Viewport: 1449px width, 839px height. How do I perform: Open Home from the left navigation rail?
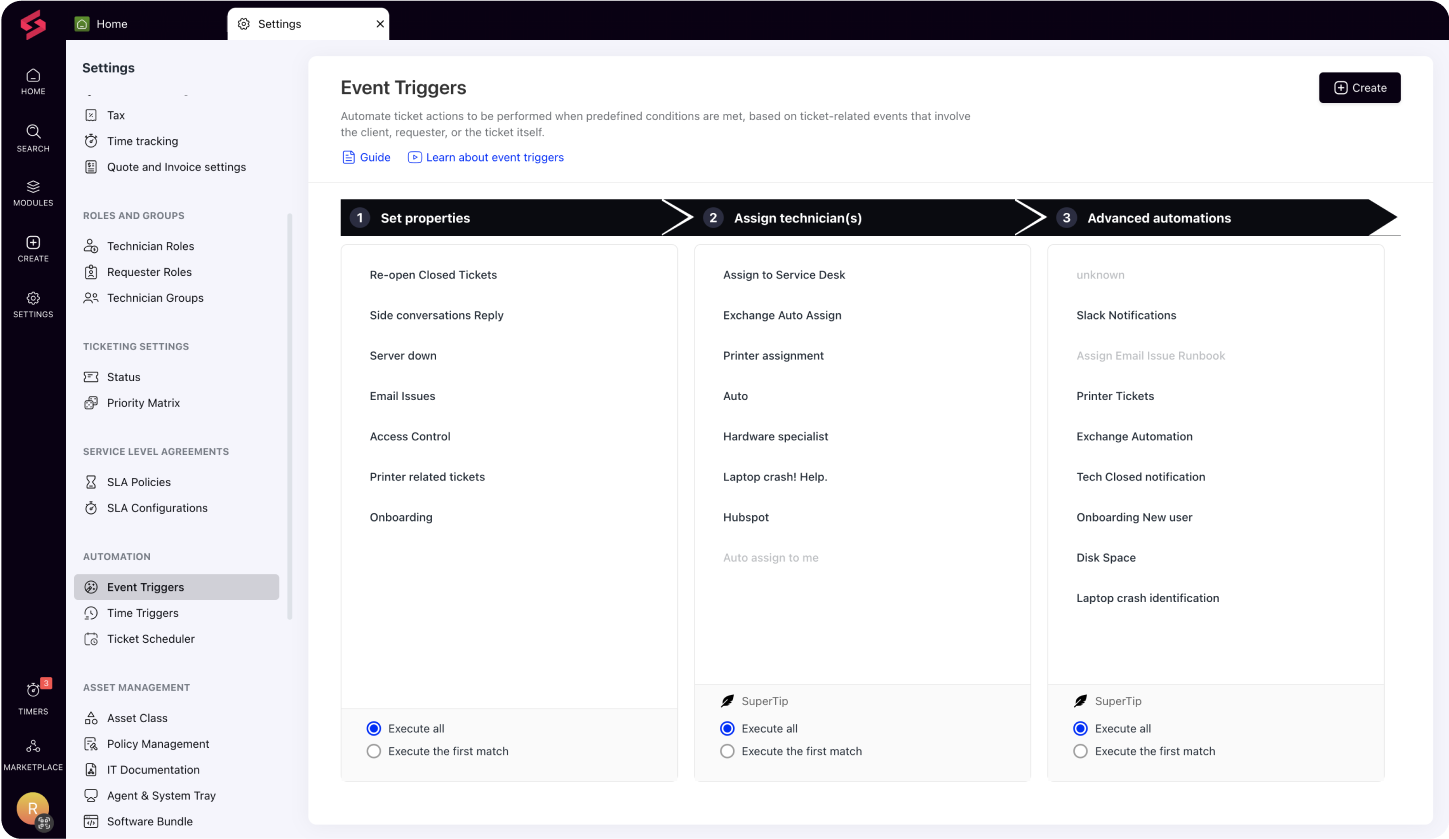click(32, 80)
